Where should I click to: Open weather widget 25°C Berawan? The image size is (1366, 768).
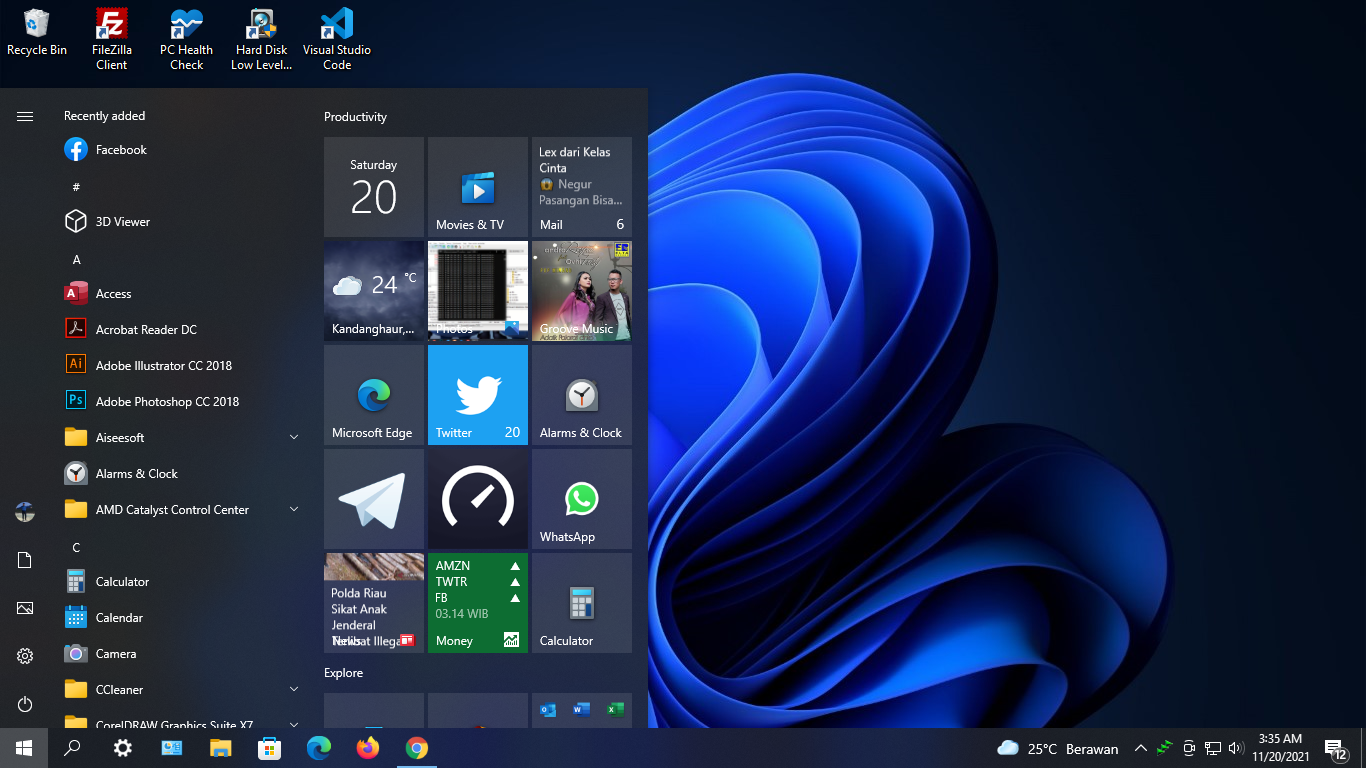pyautogui.click(x=1058, y=748)
